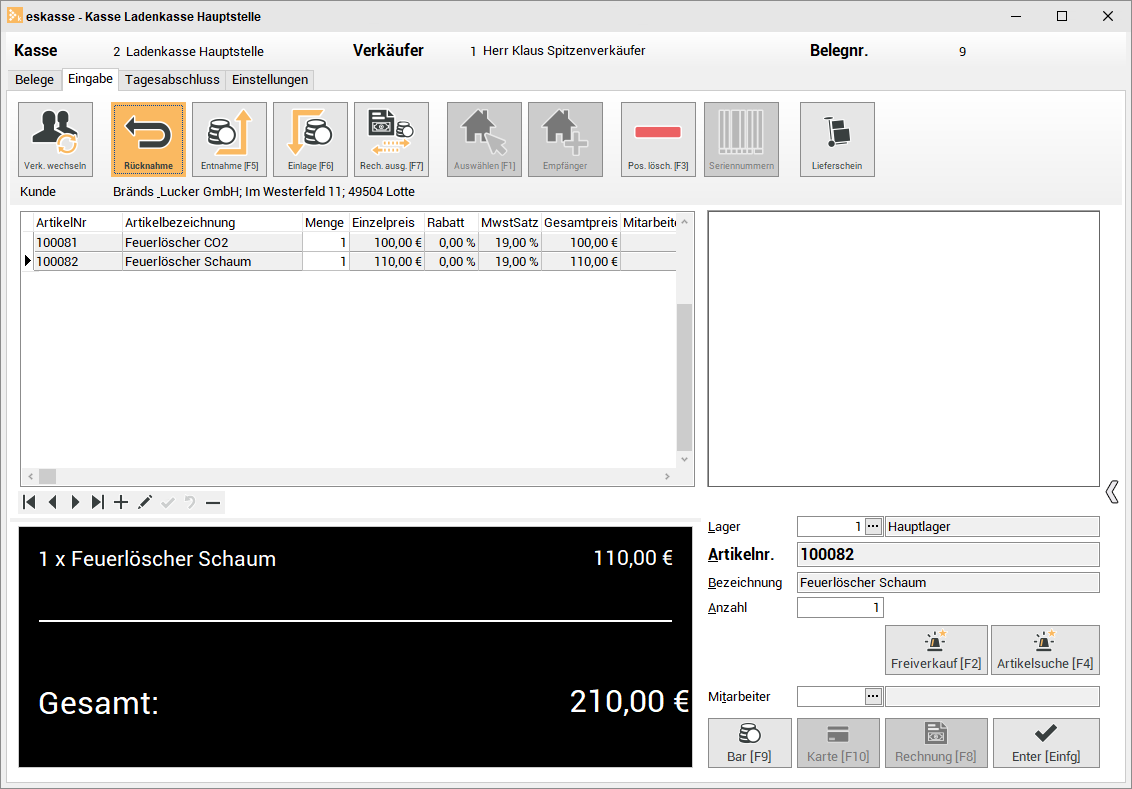The height and width of the screenshot is (789, 1132).
Task: Jump to first record in navigator
Action: pyautogui.click(x=30, y=502)
